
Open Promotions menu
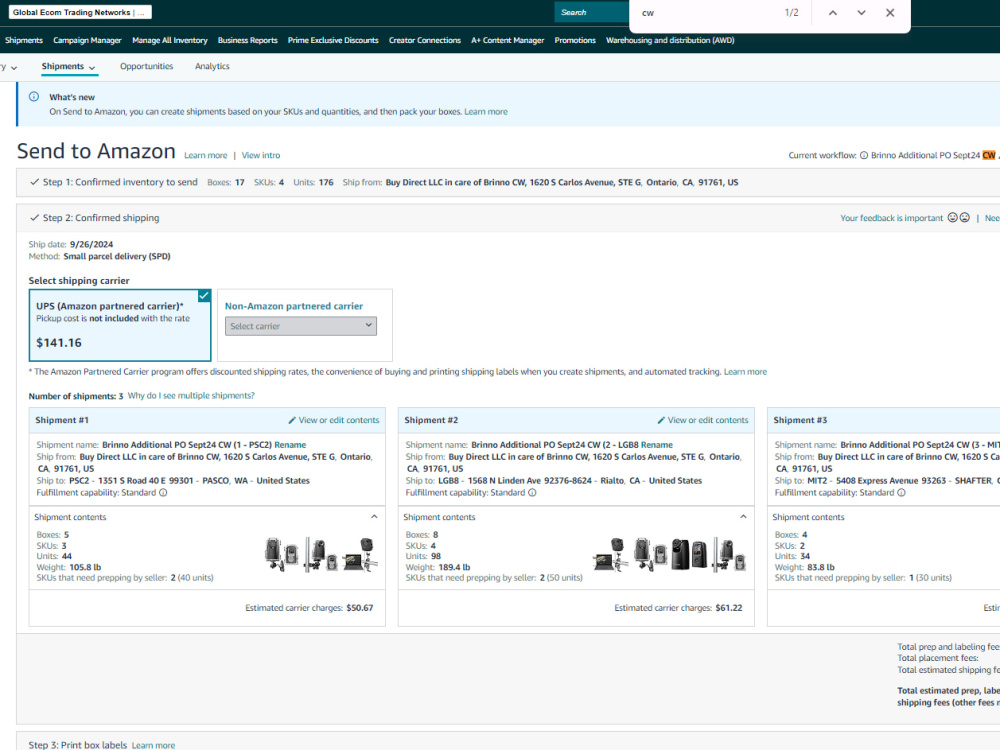(575, 40)
